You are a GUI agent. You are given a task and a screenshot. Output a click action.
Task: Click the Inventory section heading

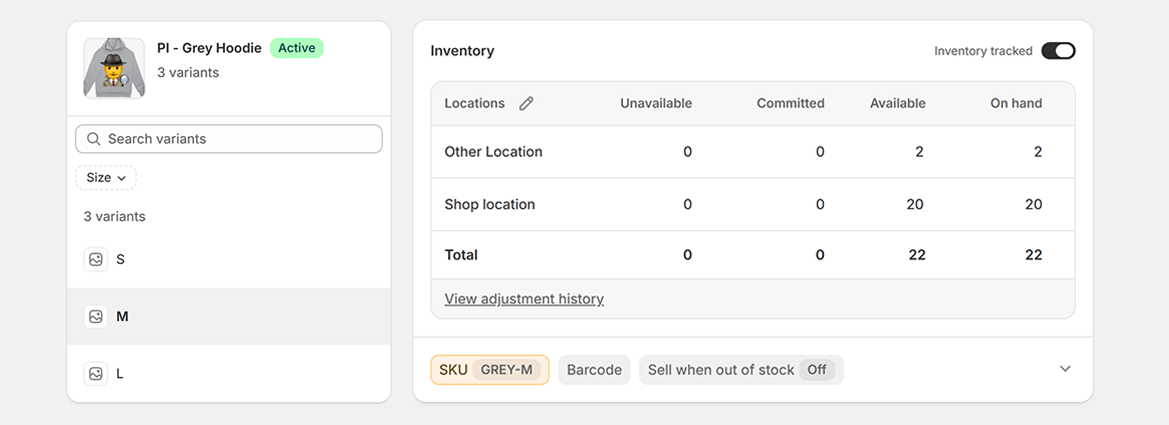tap(462, 51)
